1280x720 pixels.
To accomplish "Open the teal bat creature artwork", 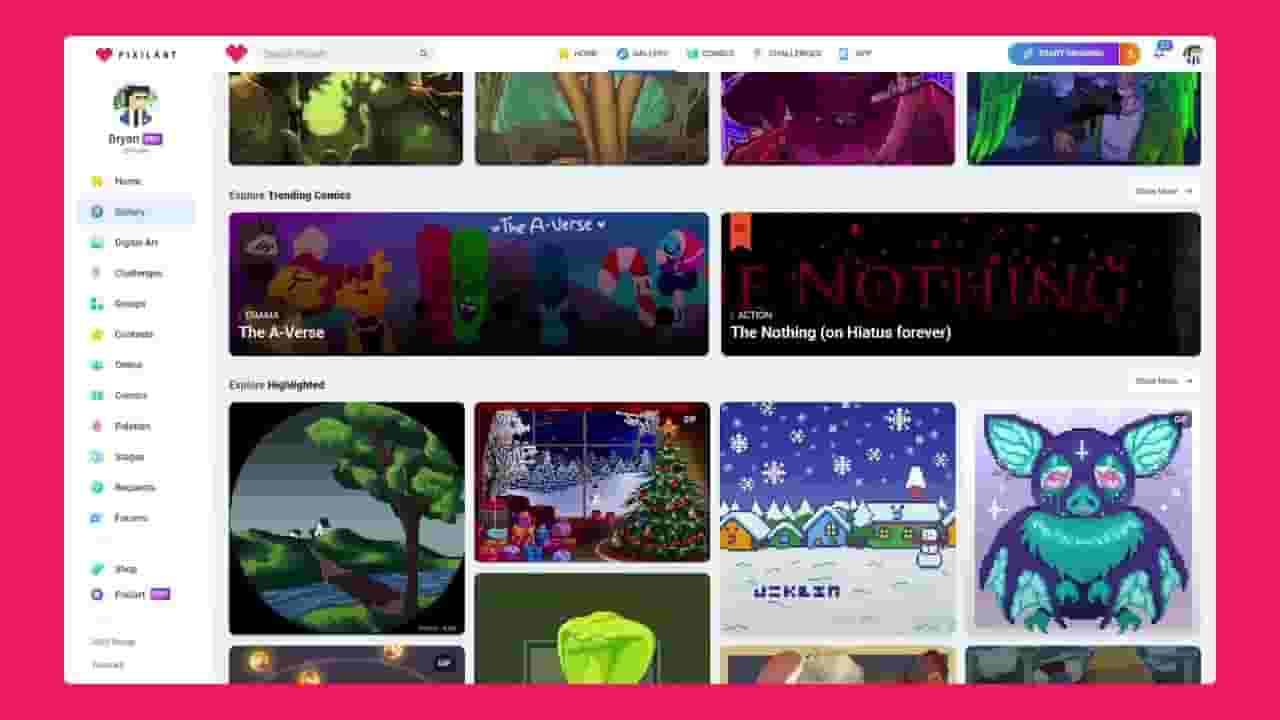I will point(1084,518).
